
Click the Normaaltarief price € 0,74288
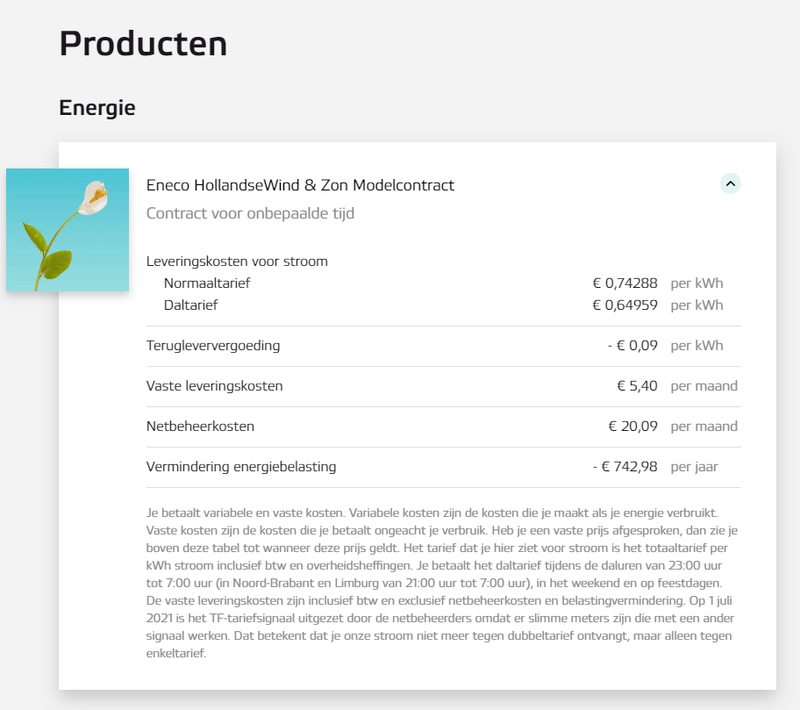coord(624,283)
